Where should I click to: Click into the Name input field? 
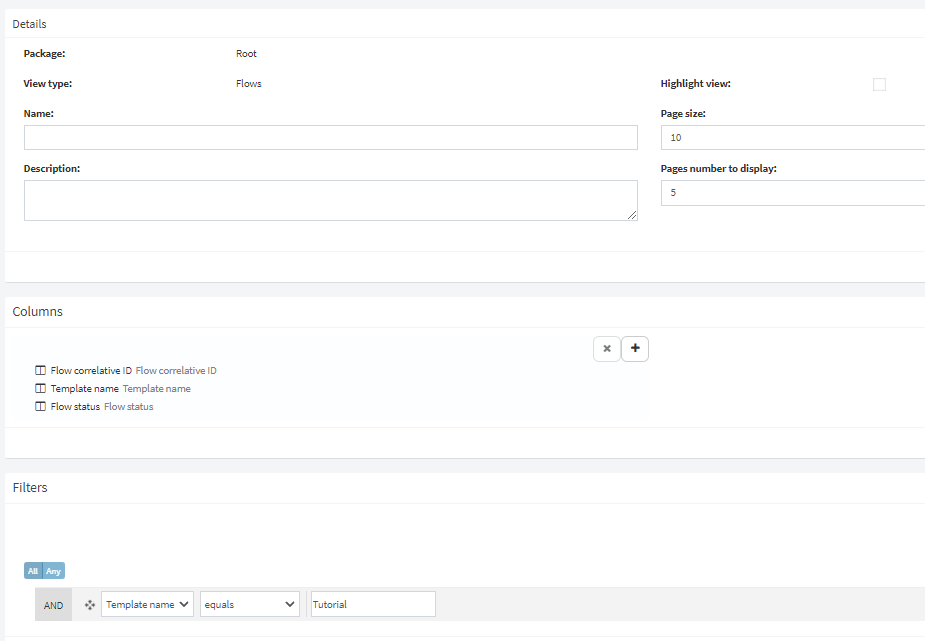pos(331,137)
